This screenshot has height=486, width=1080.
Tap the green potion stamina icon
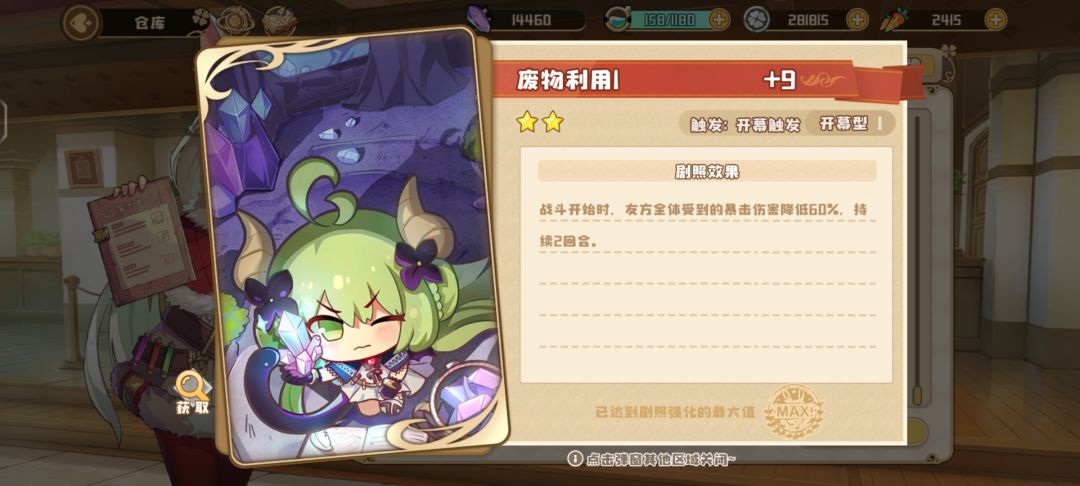[617, 20]
